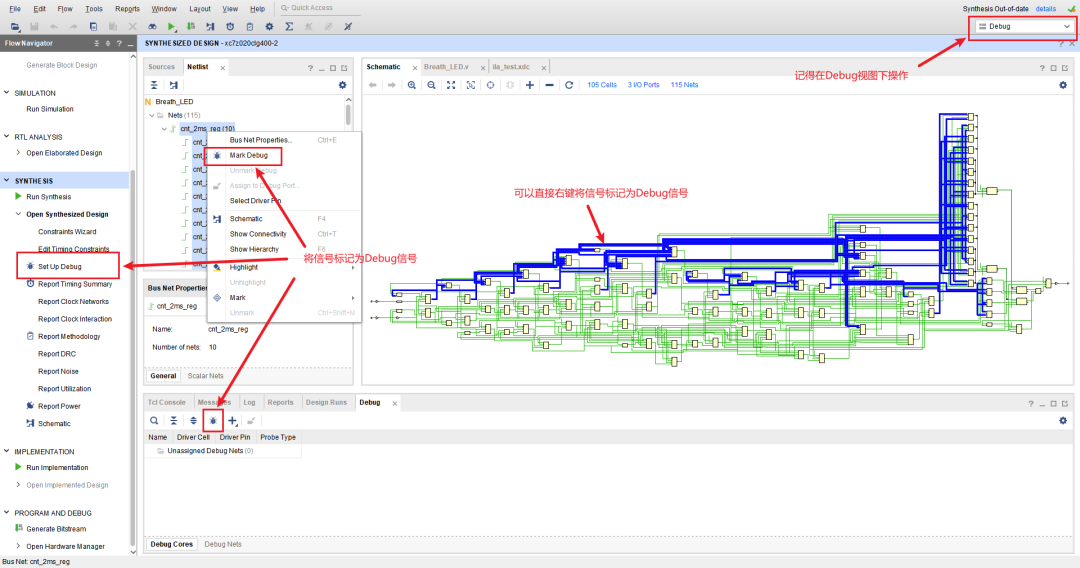This screenshot has height=568, width=1080.
Task: Click the timing clock icon in main toolbar
Action: tap(230, 27)
